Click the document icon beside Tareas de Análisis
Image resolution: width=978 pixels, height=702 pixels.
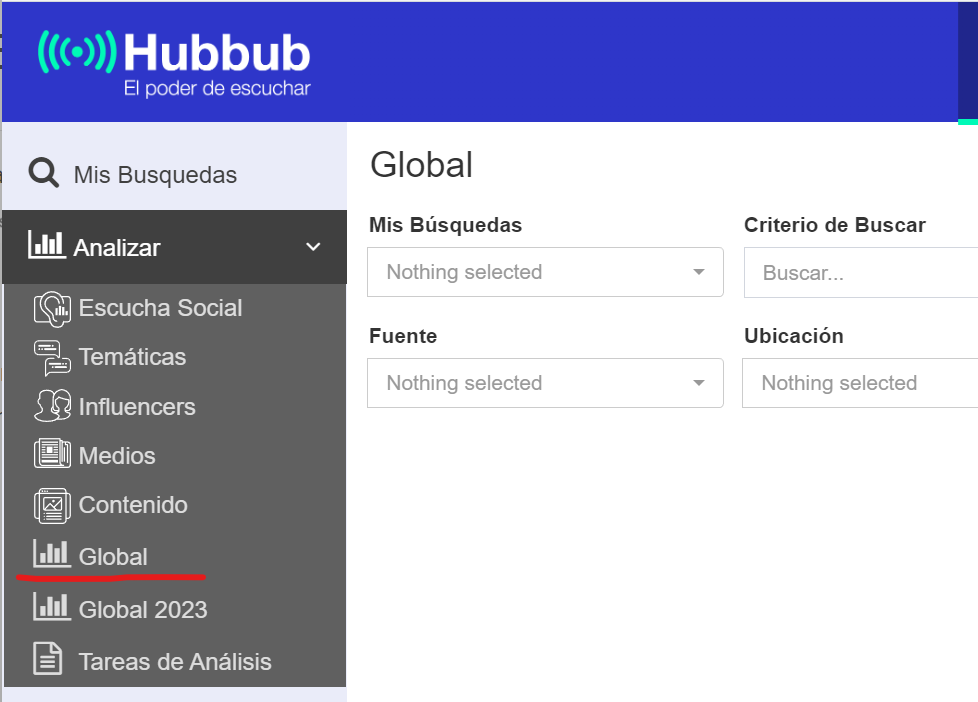click(47, 658)
